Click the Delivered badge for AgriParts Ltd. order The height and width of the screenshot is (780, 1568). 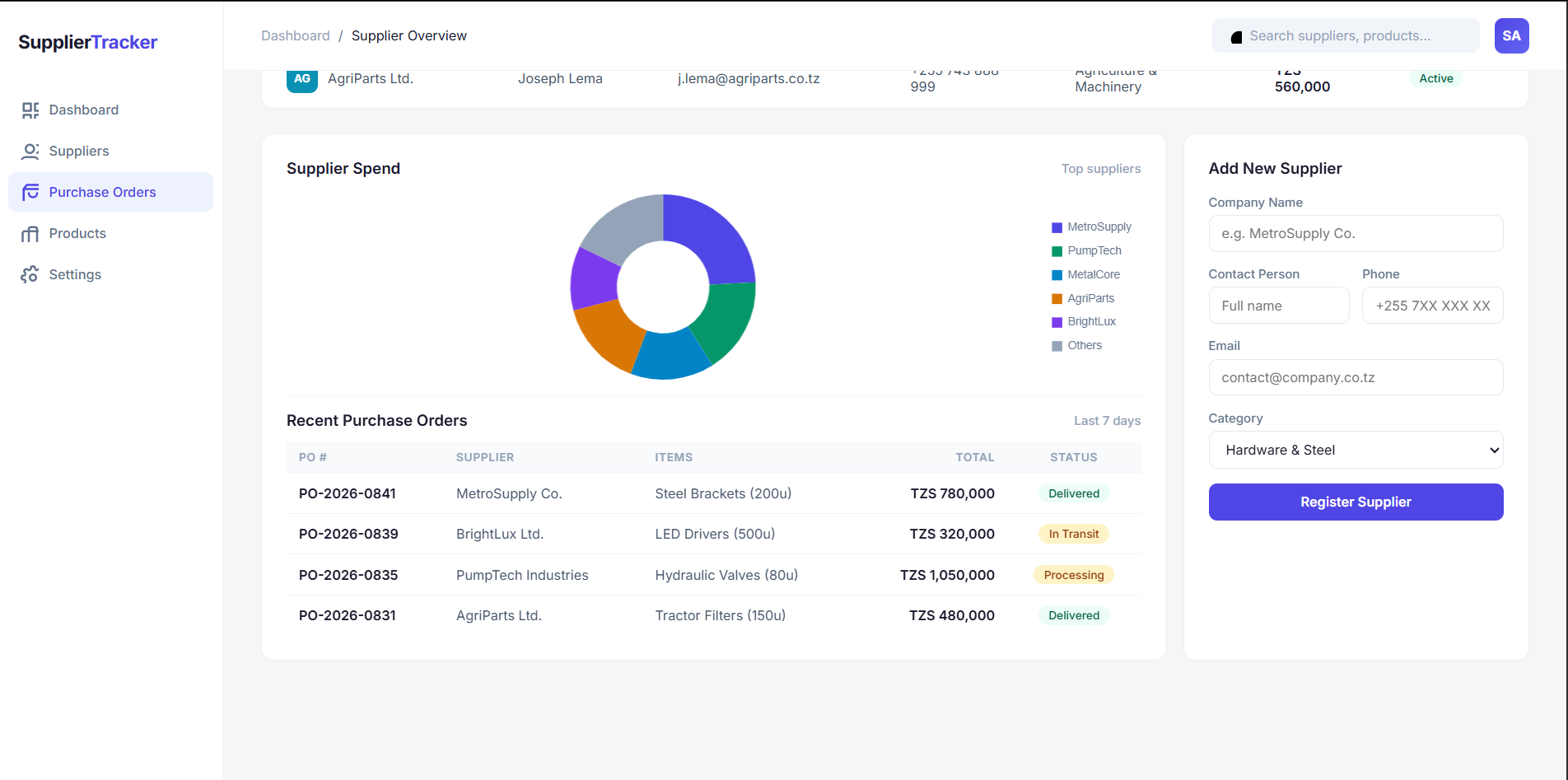click(x=1074, y=615)
